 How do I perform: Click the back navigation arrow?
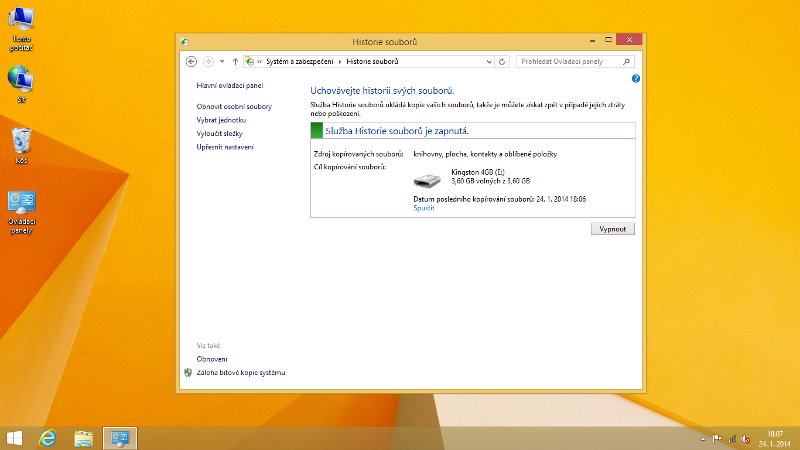(x=191, y=62)
